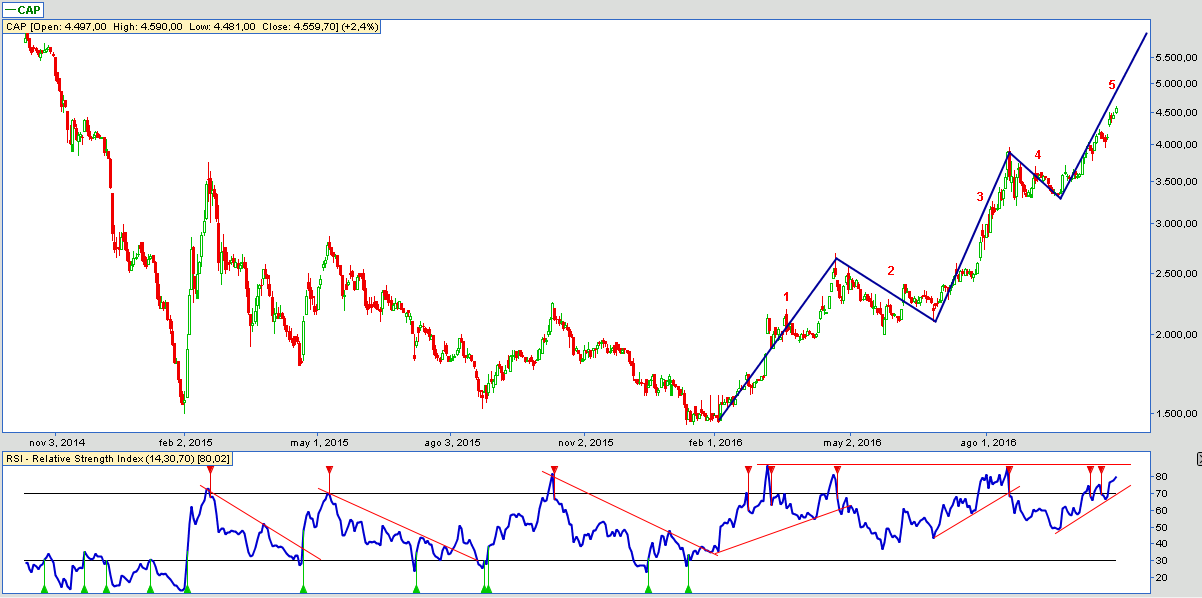Click the red wave label 4
1202x598 pixels.
[x=1038, y=155]
